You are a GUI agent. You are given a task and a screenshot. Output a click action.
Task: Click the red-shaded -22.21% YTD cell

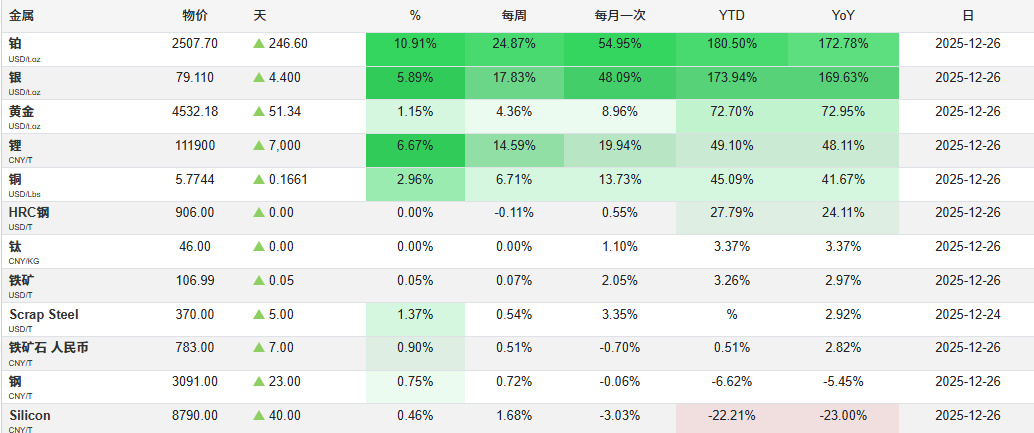coord(731,416)
